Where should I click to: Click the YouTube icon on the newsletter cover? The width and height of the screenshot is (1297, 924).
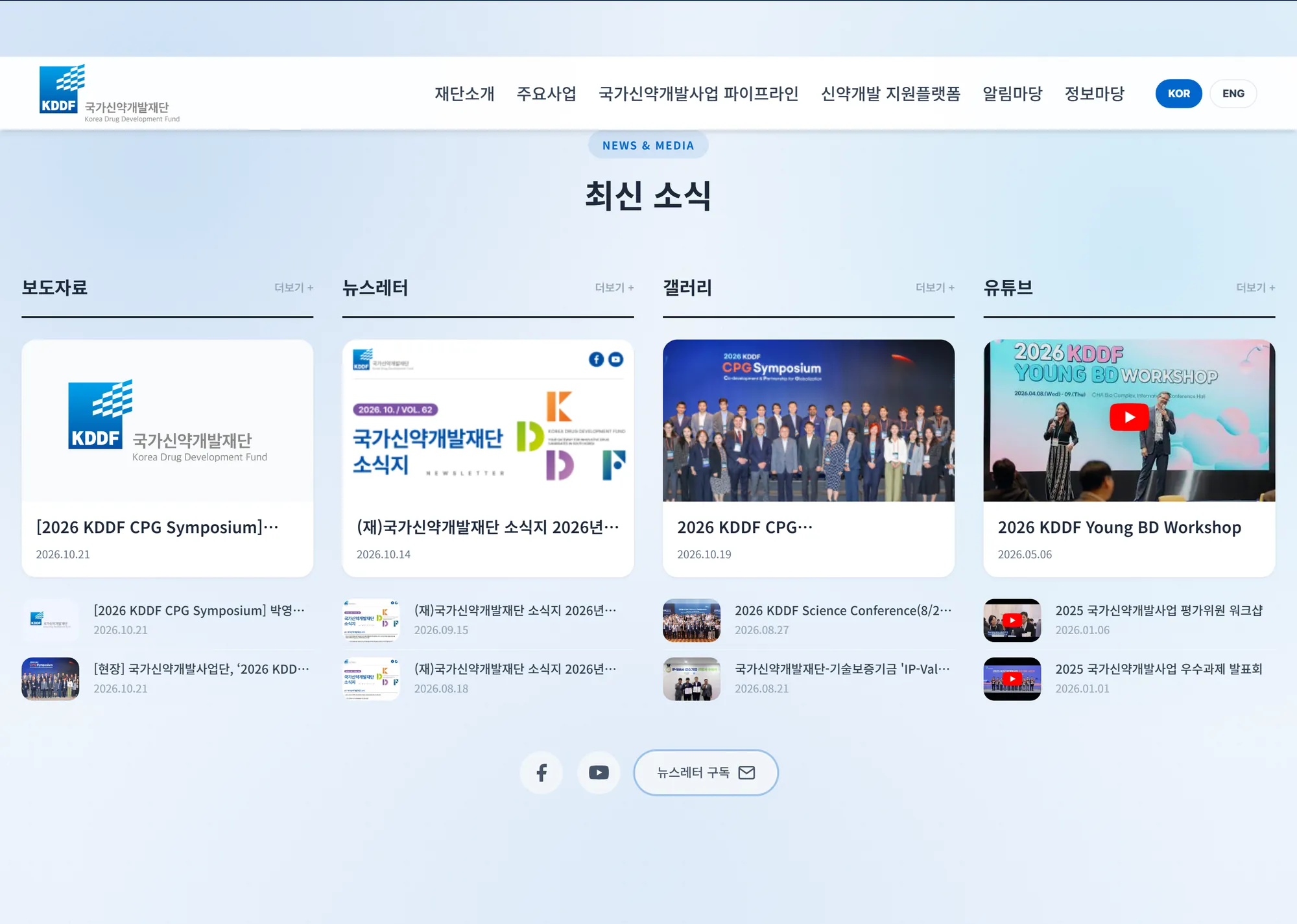coord(615,359)
